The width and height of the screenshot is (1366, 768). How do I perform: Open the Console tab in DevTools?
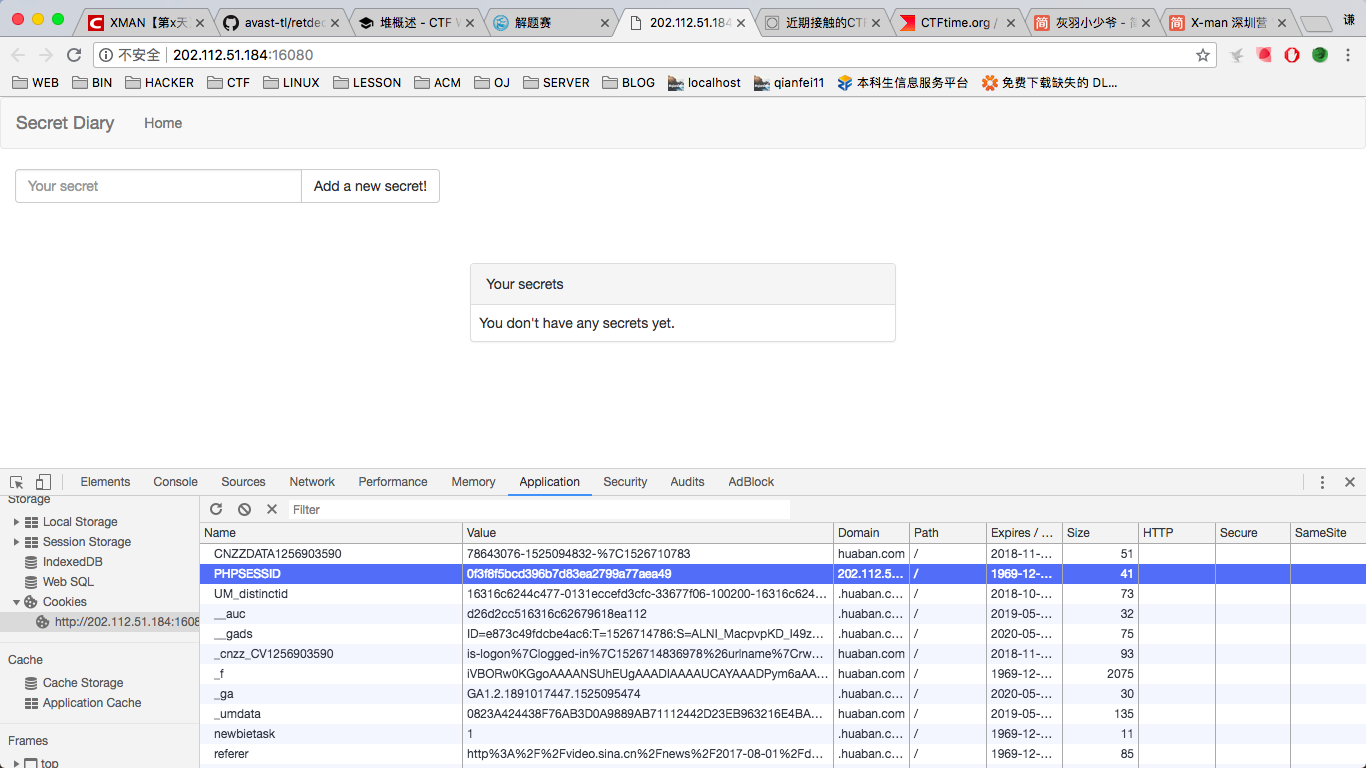[175, 482]
